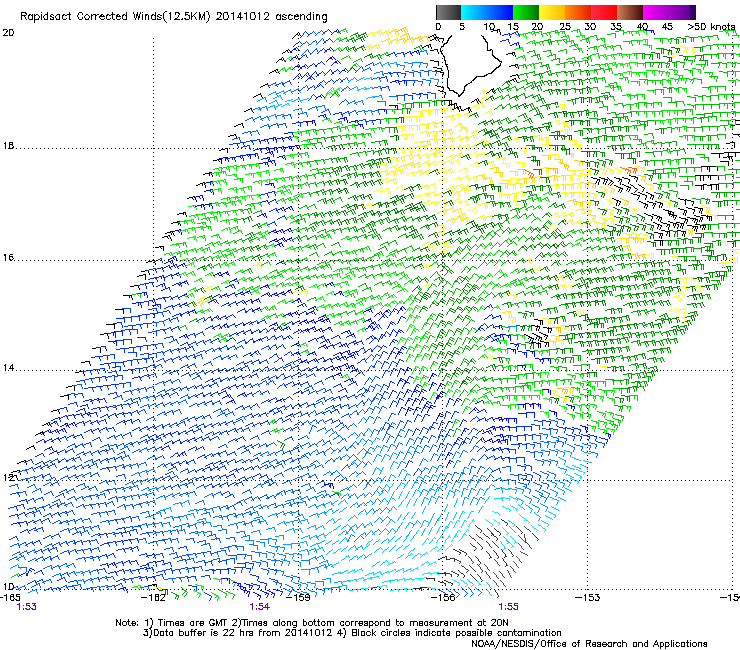Image resolution: width=740 pixels, height=650 pixels.
Task: Click the latitude label '20'
Action: coord(8,33)
